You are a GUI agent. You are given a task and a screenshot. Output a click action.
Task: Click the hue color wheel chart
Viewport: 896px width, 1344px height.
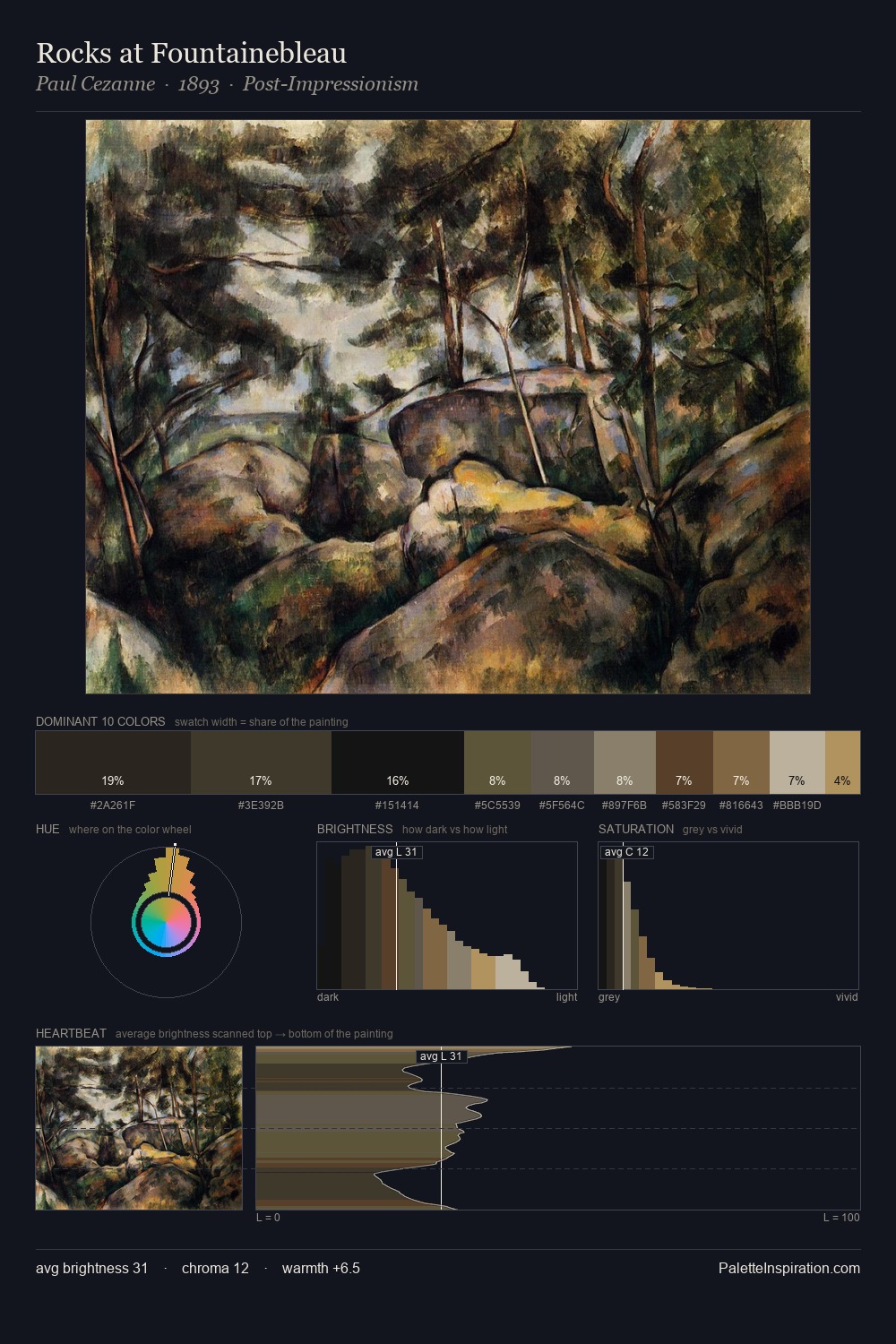(166, 921)
